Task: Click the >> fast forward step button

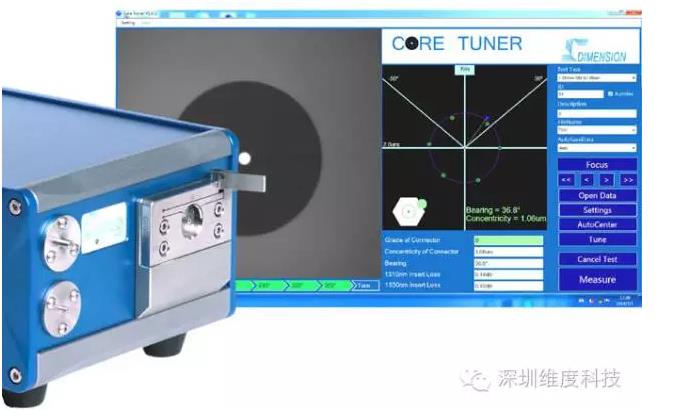Action: pos(628,180)
